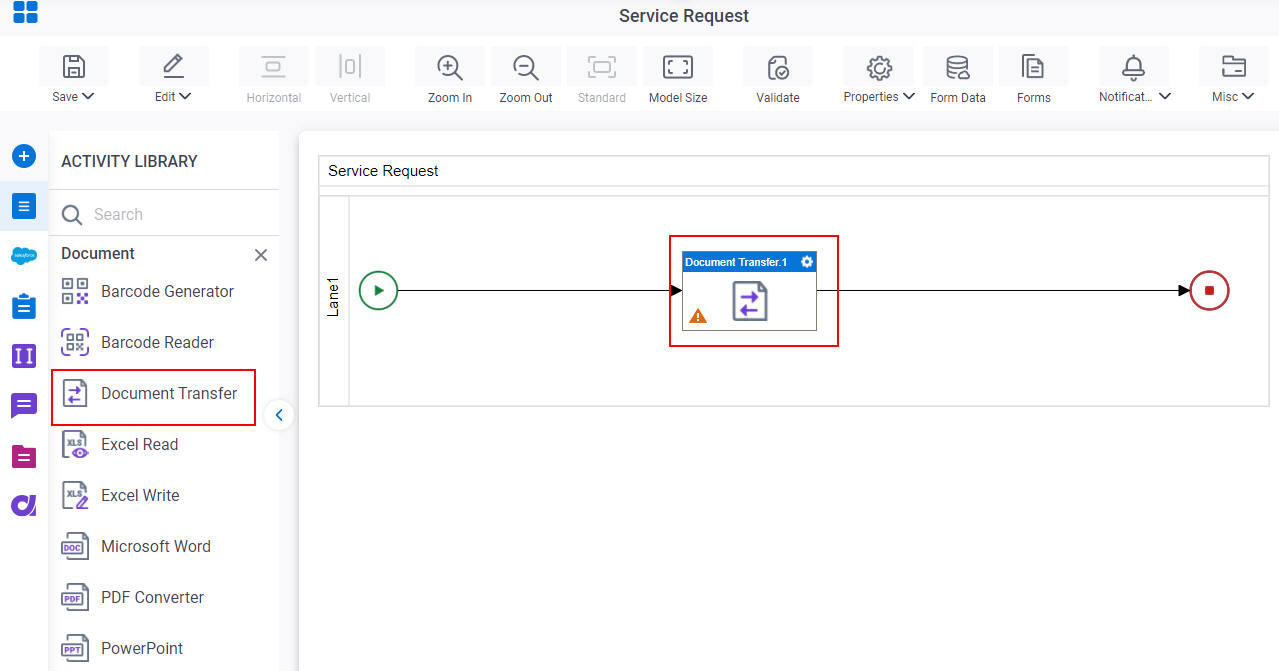The image size is (1279, 671).
Task: Close the Document category
Action: pyautogui.click(x=261, y=255)
